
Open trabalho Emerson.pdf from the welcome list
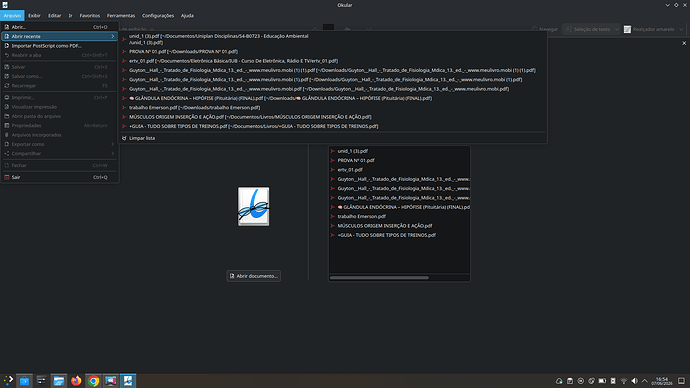(361, 216)
